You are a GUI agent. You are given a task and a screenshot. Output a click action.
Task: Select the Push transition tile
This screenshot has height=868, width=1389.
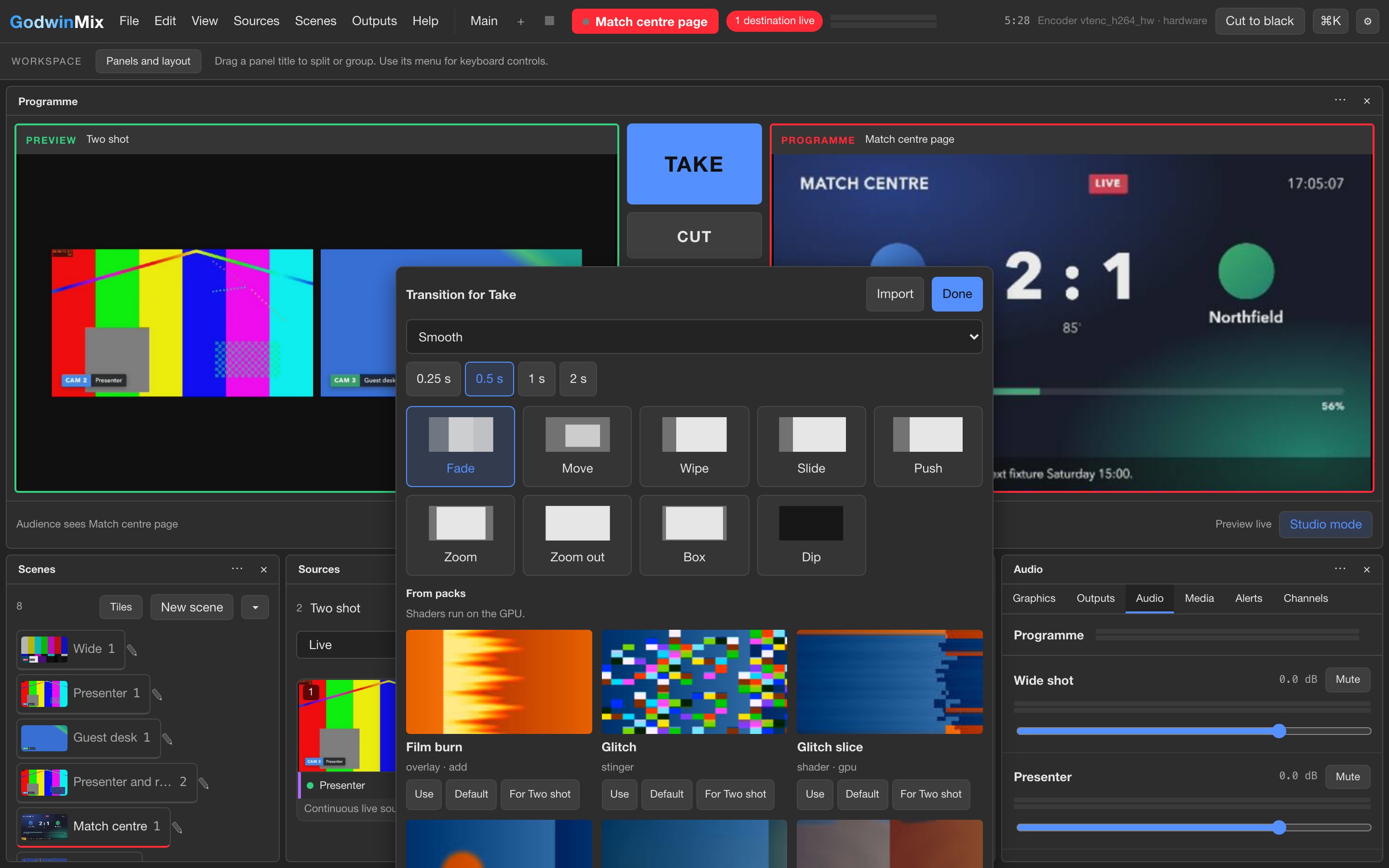point(928,446)
